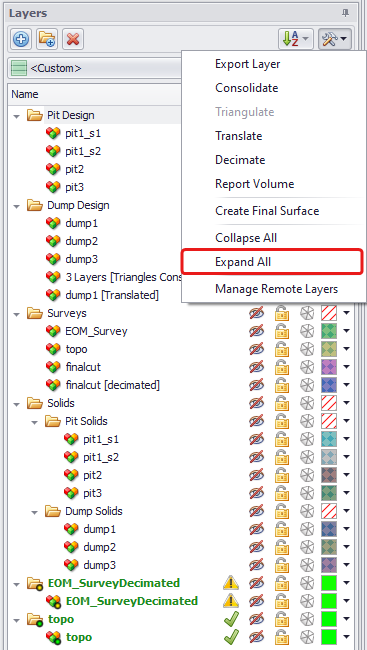This screenshot has width=367, height=650.
Task: Choose Expand All from the menu
Action: pos(243,262)
